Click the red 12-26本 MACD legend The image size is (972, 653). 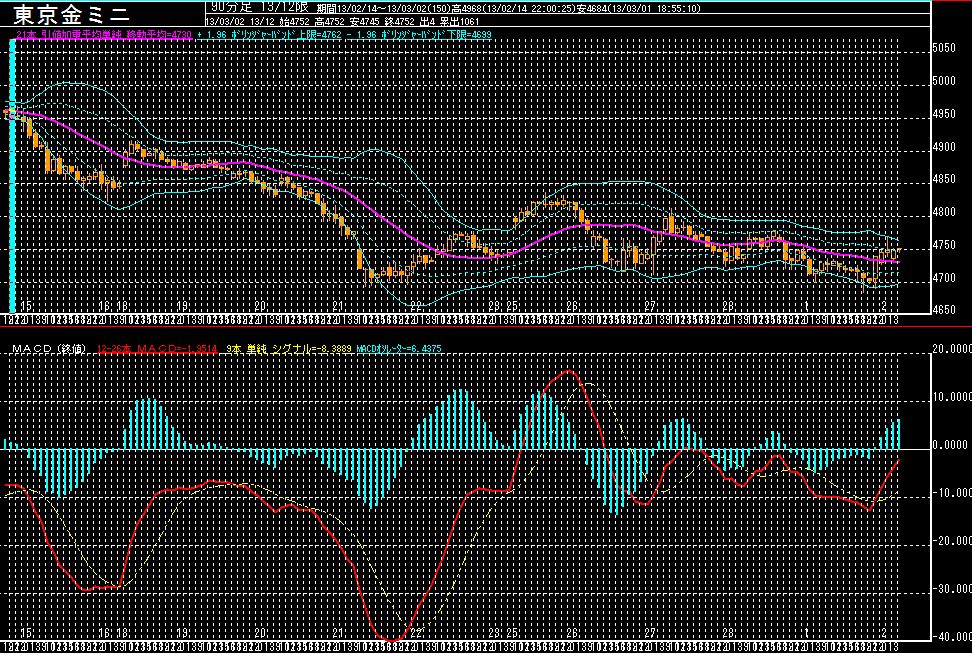(157, 349)
